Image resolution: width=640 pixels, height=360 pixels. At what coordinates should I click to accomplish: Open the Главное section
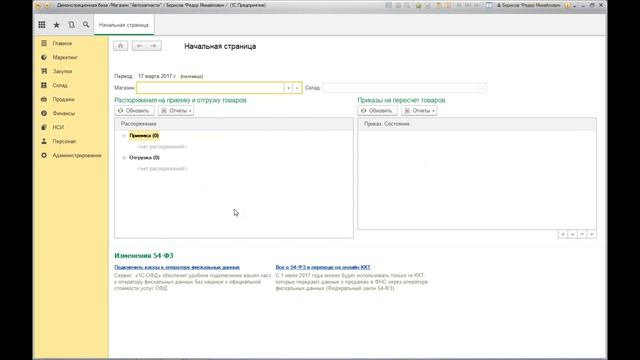point(62,43)
